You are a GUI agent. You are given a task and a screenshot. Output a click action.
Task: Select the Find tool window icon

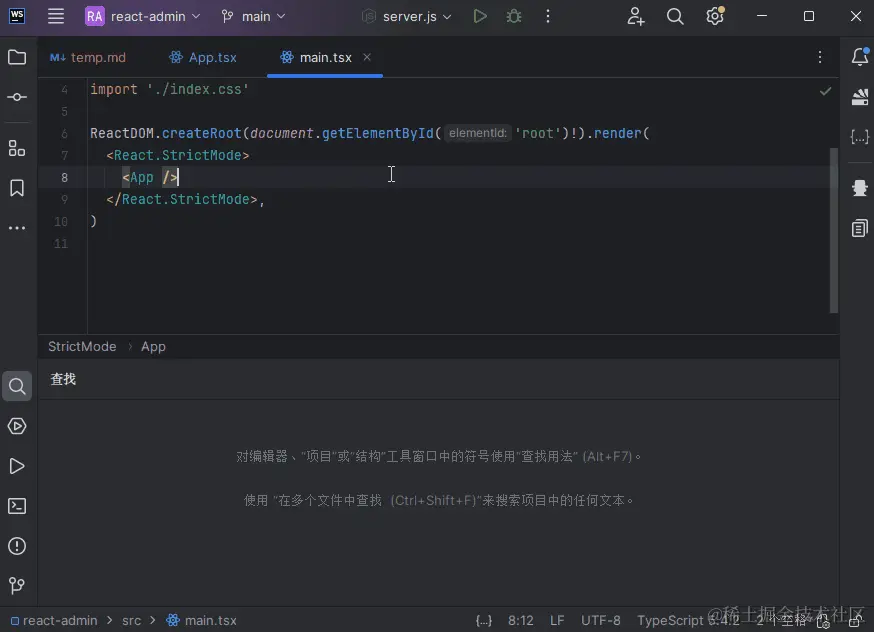(x=17, y=386)
